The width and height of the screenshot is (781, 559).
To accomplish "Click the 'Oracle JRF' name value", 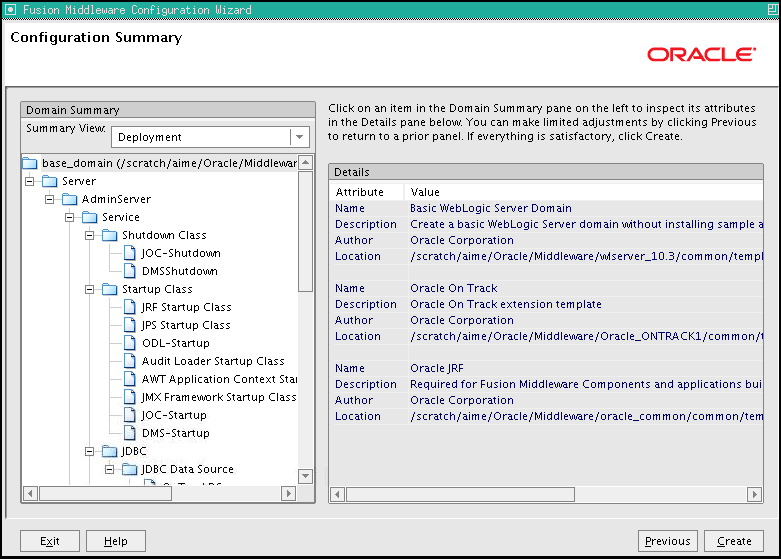I will pos(437,368).
